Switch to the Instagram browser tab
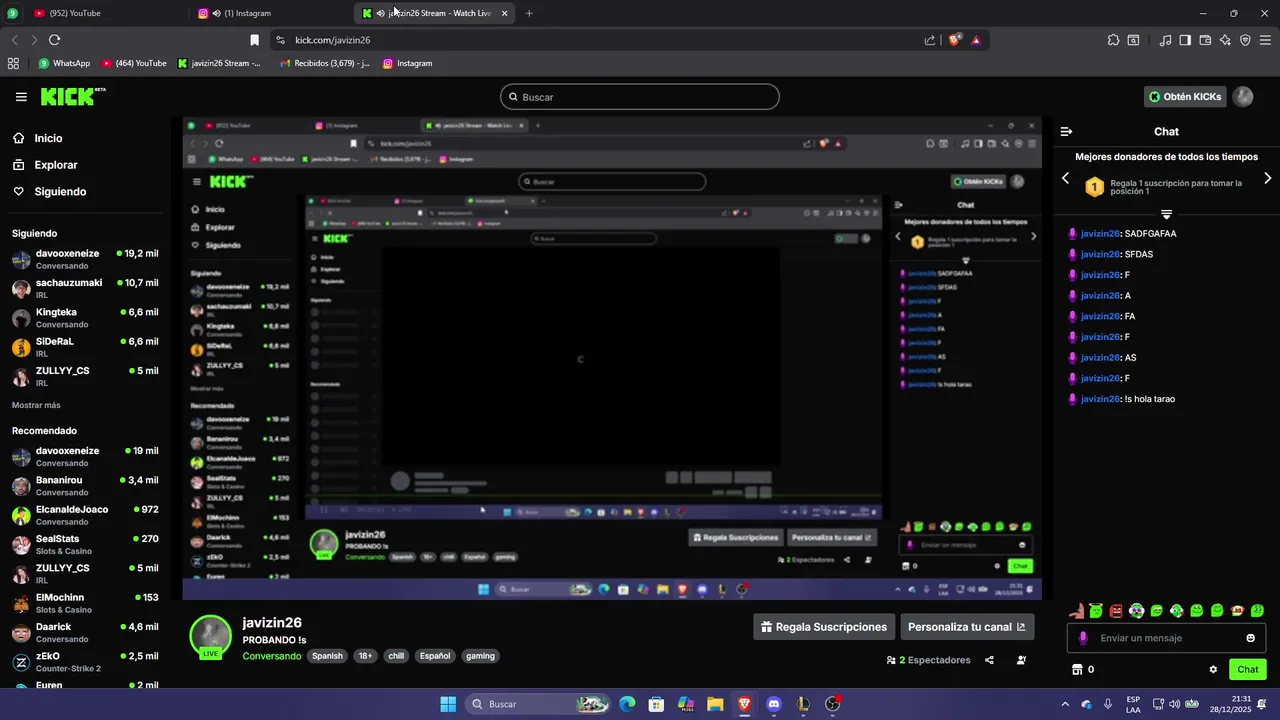 [x=270, y=13]
